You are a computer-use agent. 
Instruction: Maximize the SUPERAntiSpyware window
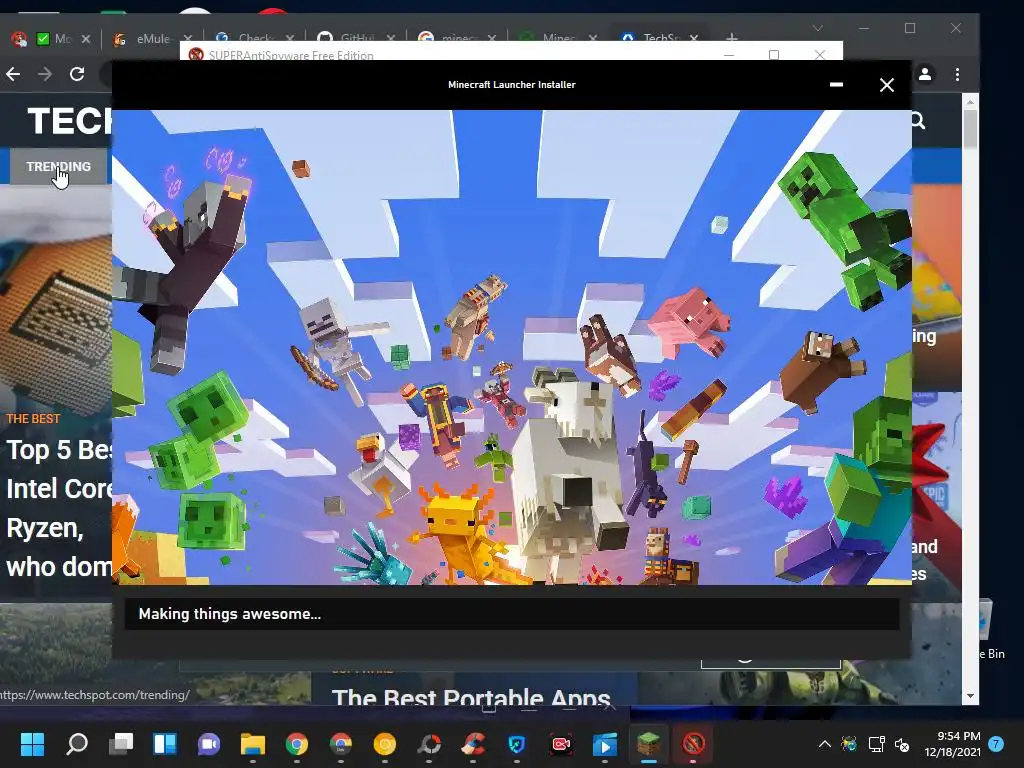tap(774, 55)
